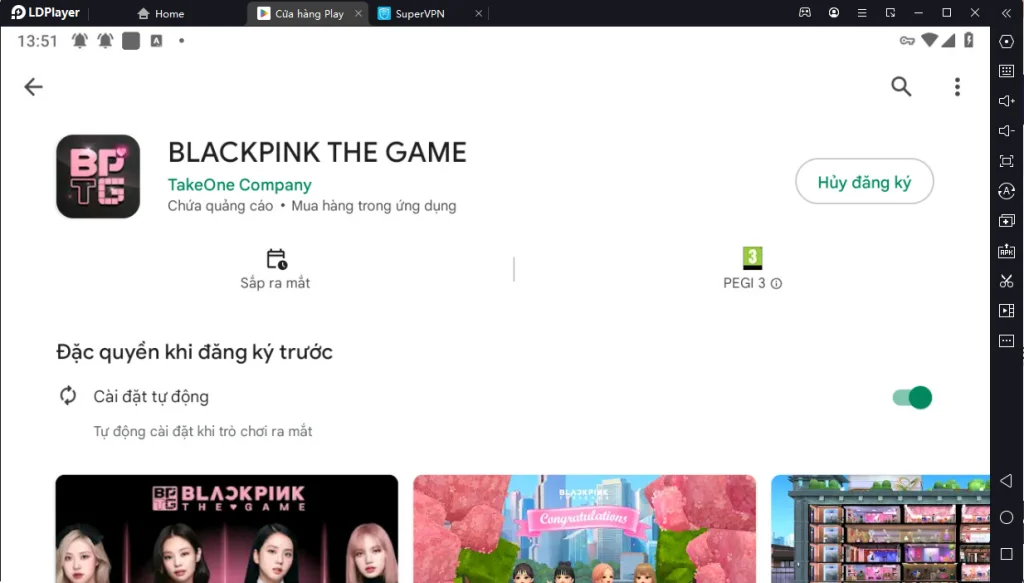Click the PEGI 3 info icon

776,283
